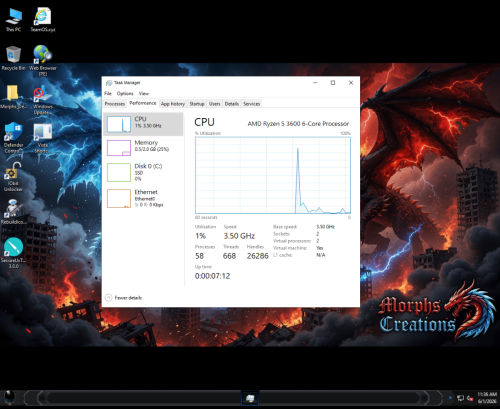Screen dimensions: 500x409
Task: Open the Startup tab
Action: click(x=197, y=104)
